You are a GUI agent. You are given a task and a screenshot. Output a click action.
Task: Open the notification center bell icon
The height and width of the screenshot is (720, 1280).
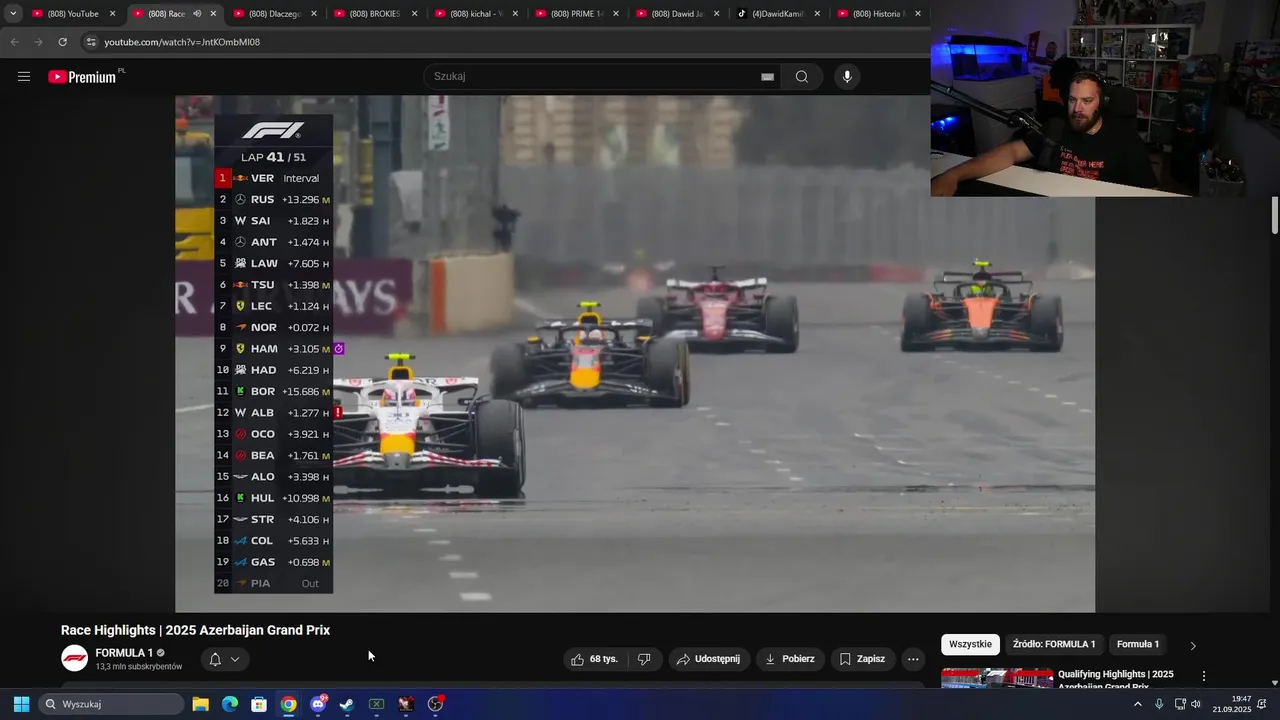(1262, 704)
